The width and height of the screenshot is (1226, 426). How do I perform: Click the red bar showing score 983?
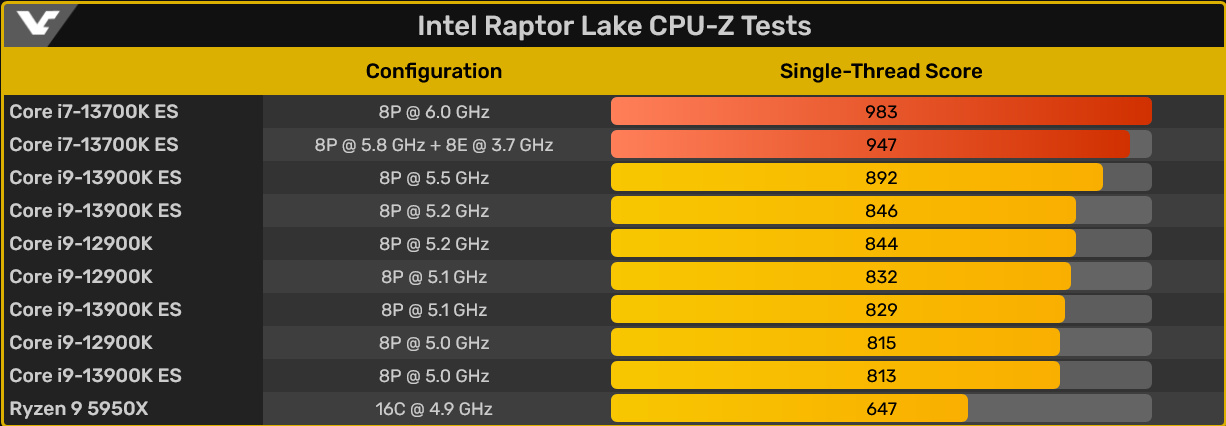(x=880, y=111)
